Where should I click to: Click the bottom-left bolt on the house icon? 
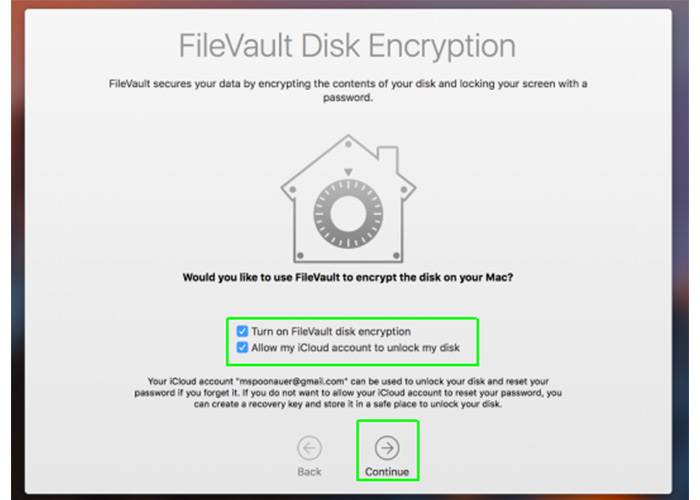300,256
